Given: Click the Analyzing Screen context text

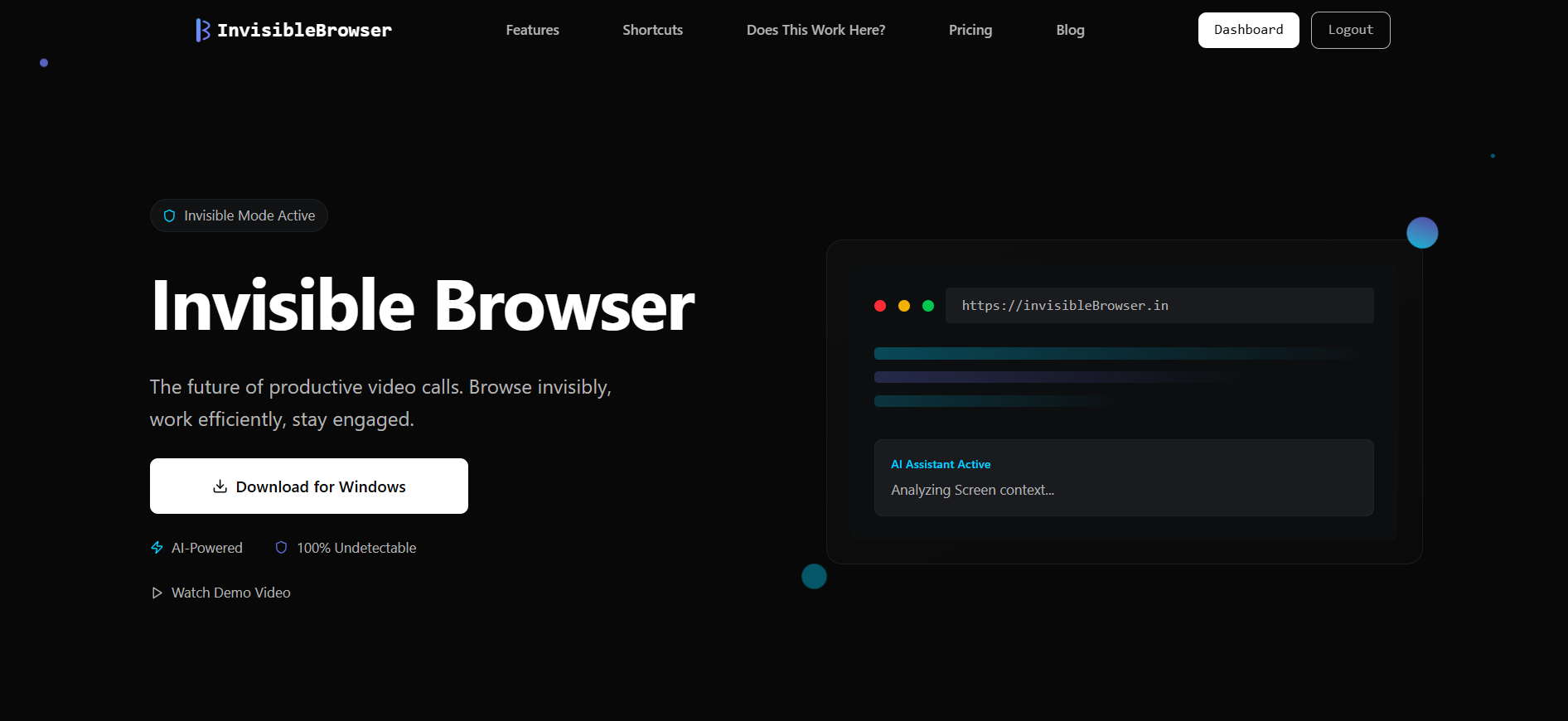Looking at the screenshot, I should pos(973,490).
